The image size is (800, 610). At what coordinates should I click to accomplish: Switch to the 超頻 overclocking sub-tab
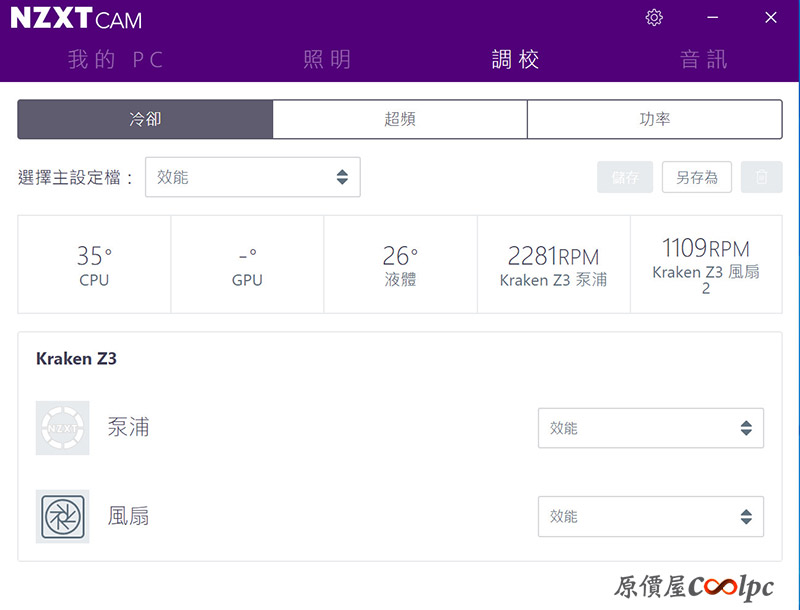pyautogui.click(x=400, y=119)
